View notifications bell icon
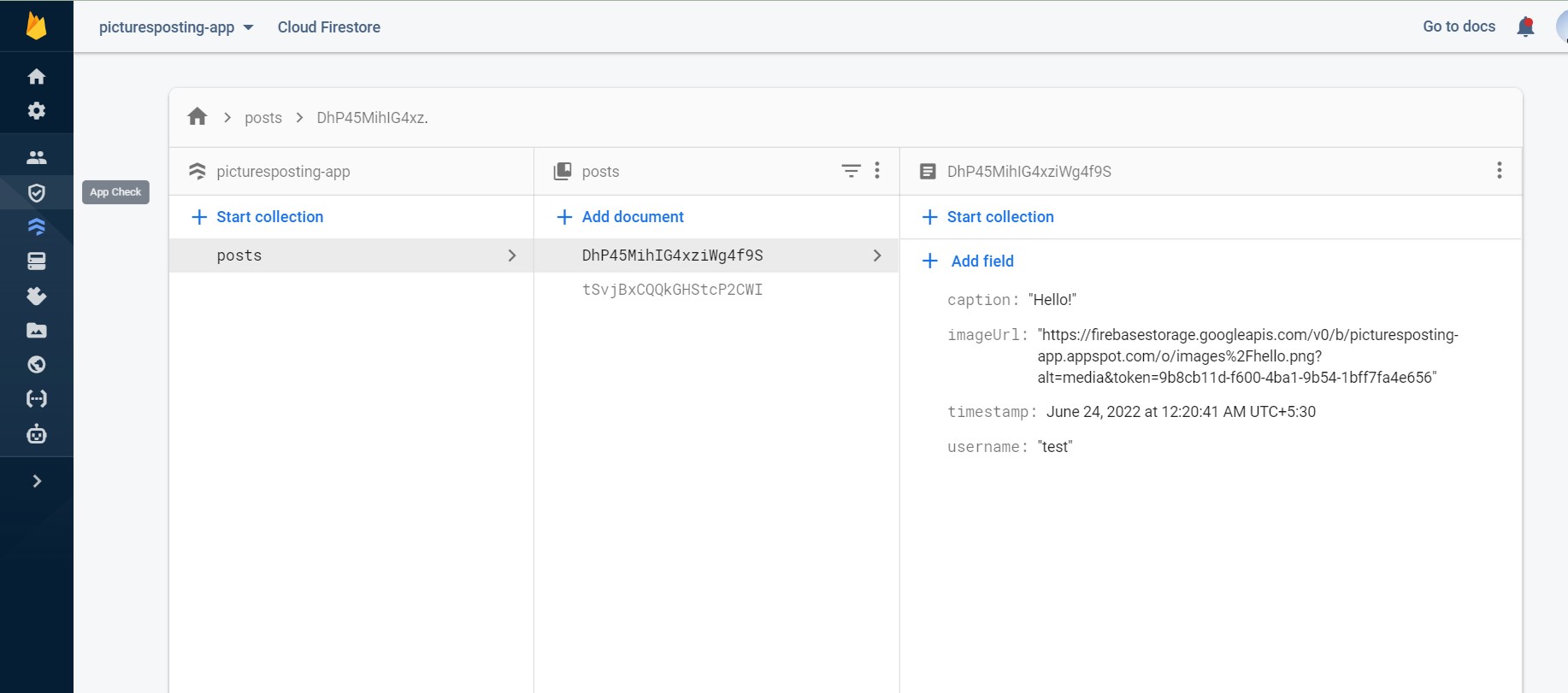Image resolution: width=1568 pixels, height=693 pixels. point(1525,27)
